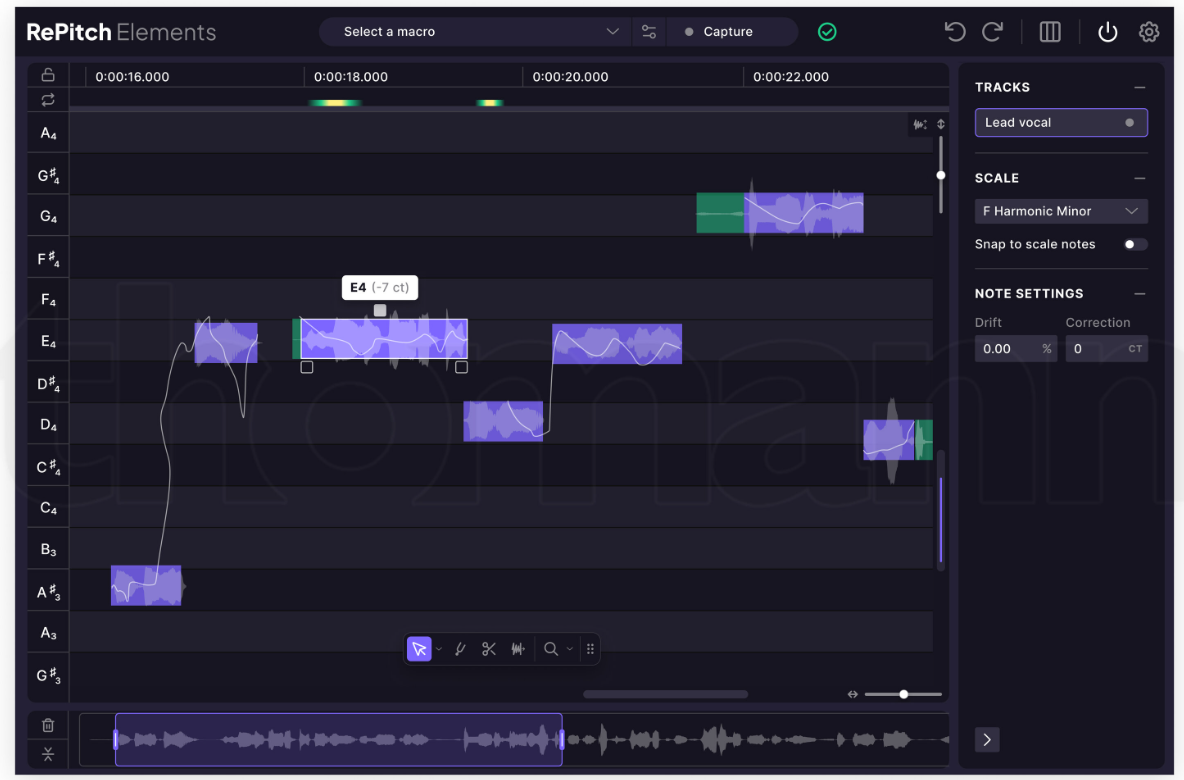Toggle the loop icon beside the timeline
Image resolution: width=1184 pixels, height=780 pixels.
pyautogui.click(x=48, y=99)
